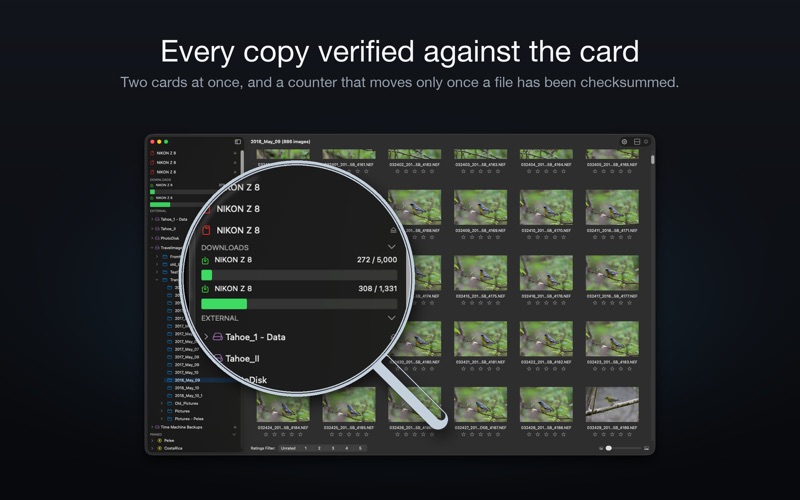Expand the PhotoDisk drive in sidebar
Image resolution: width=800 pixels, height=500 pixels.
pyautogui.click(x=152, y=238)
